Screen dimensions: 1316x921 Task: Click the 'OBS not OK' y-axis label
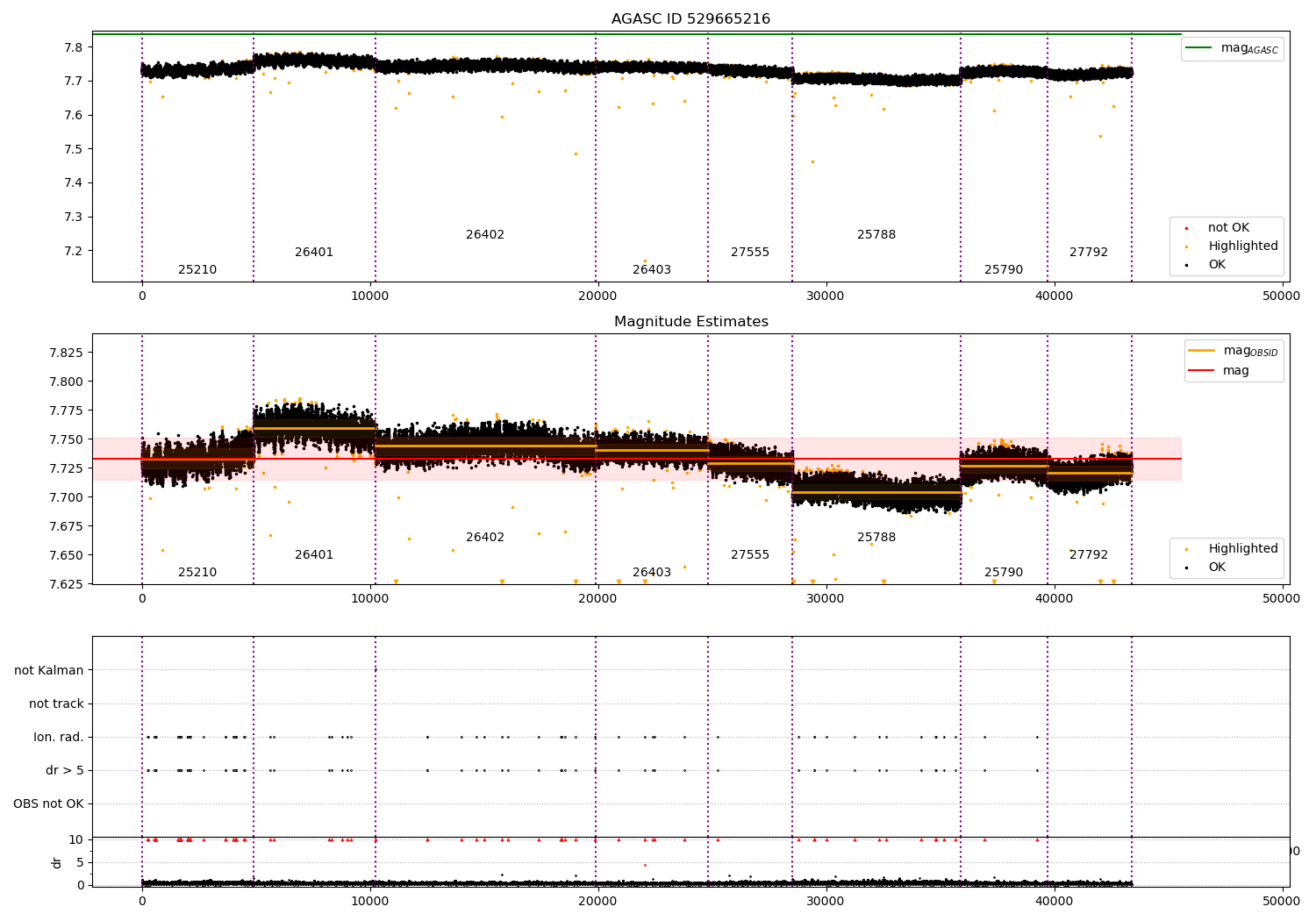[x=49, y=804]
